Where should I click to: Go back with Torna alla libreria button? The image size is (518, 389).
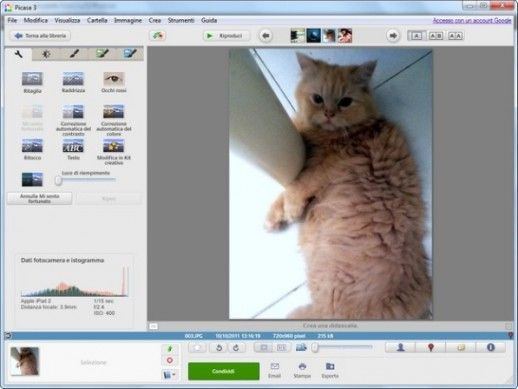click(41, 36)
